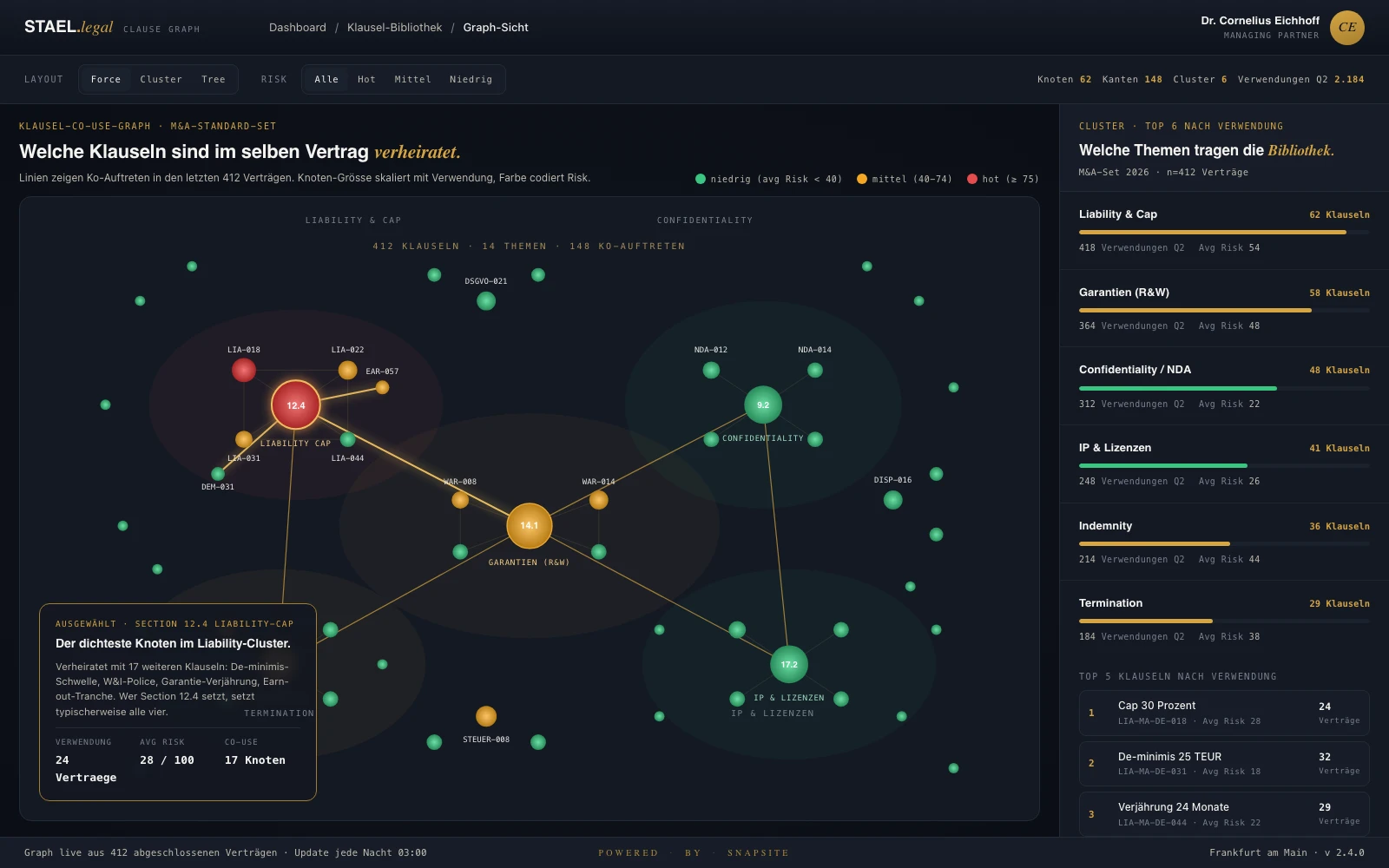The height and width of the screenshot is (868, 1389).
Task: Click the Indemnity usage bar
Action: 1224,543
